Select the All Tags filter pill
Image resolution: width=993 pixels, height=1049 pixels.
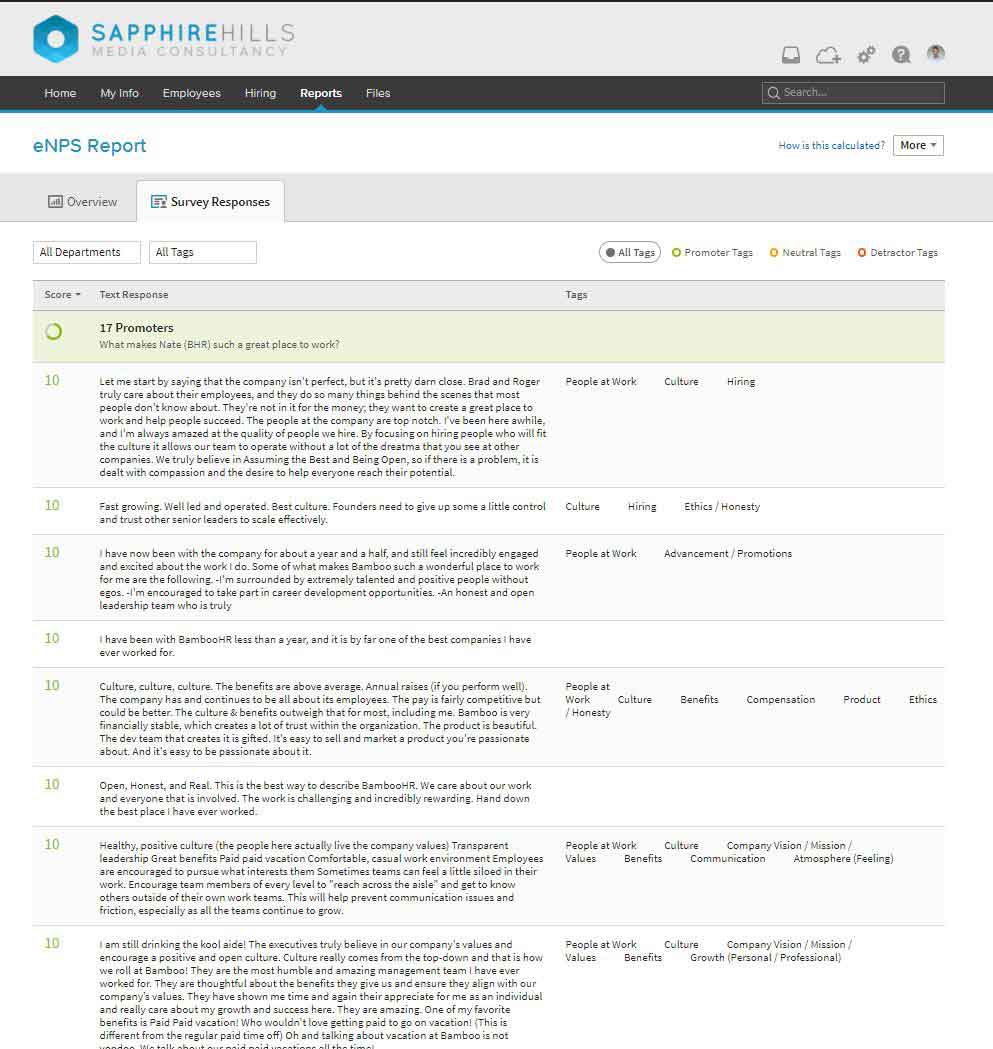pos(630,252)
